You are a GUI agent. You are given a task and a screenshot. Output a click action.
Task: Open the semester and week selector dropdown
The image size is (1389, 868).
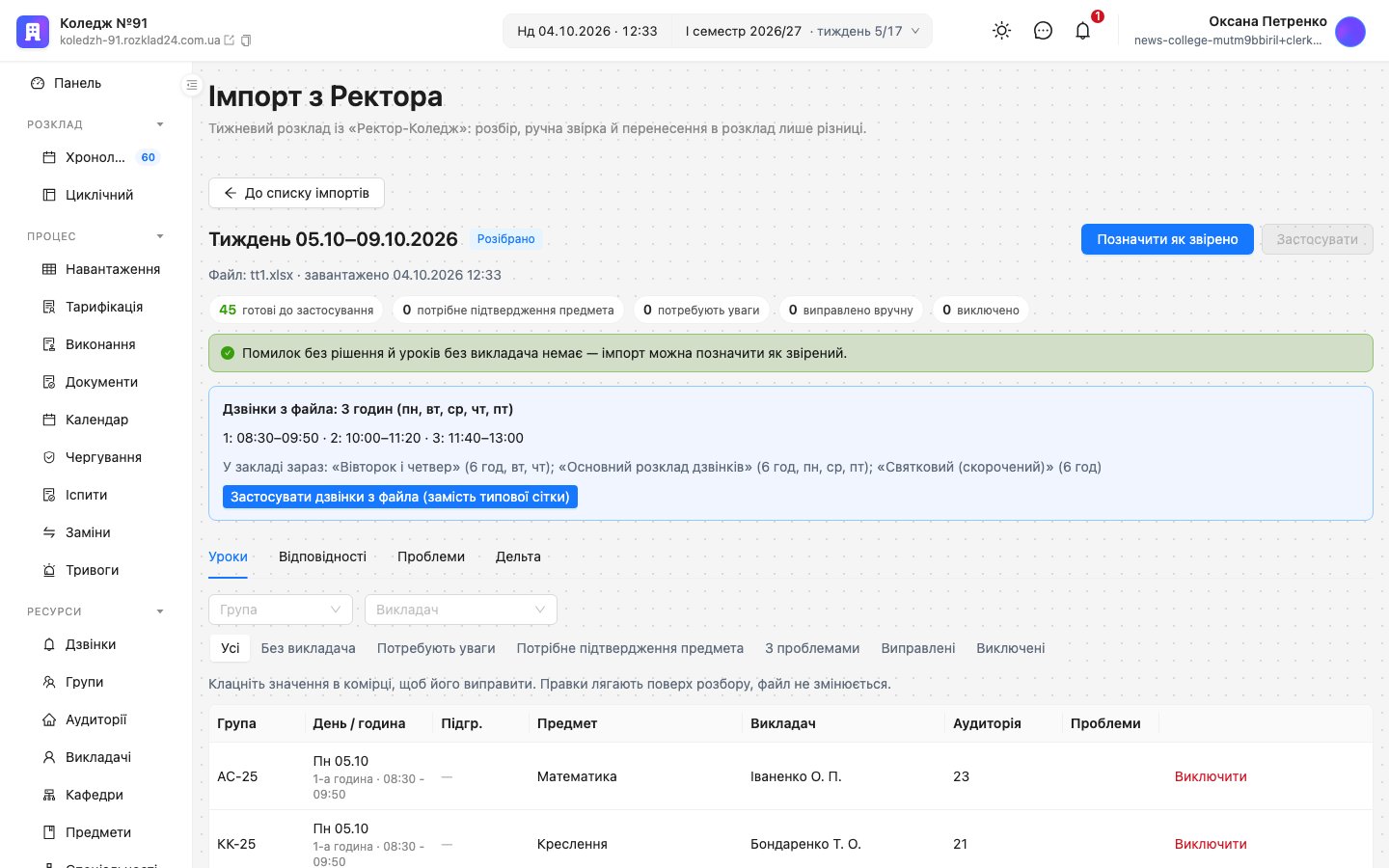click(803, 31)
